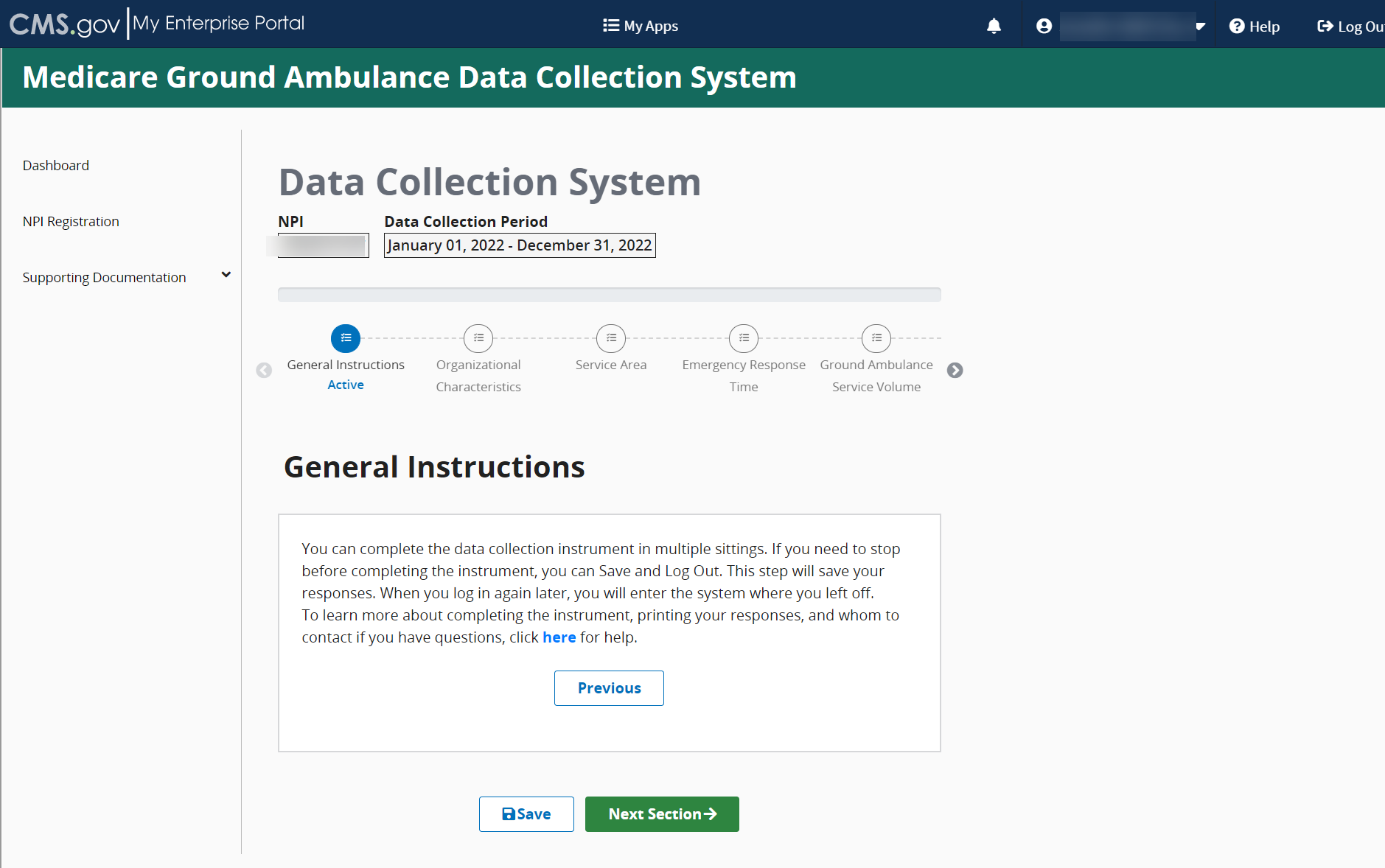Click the data collection progress bar

click(609, 295)
